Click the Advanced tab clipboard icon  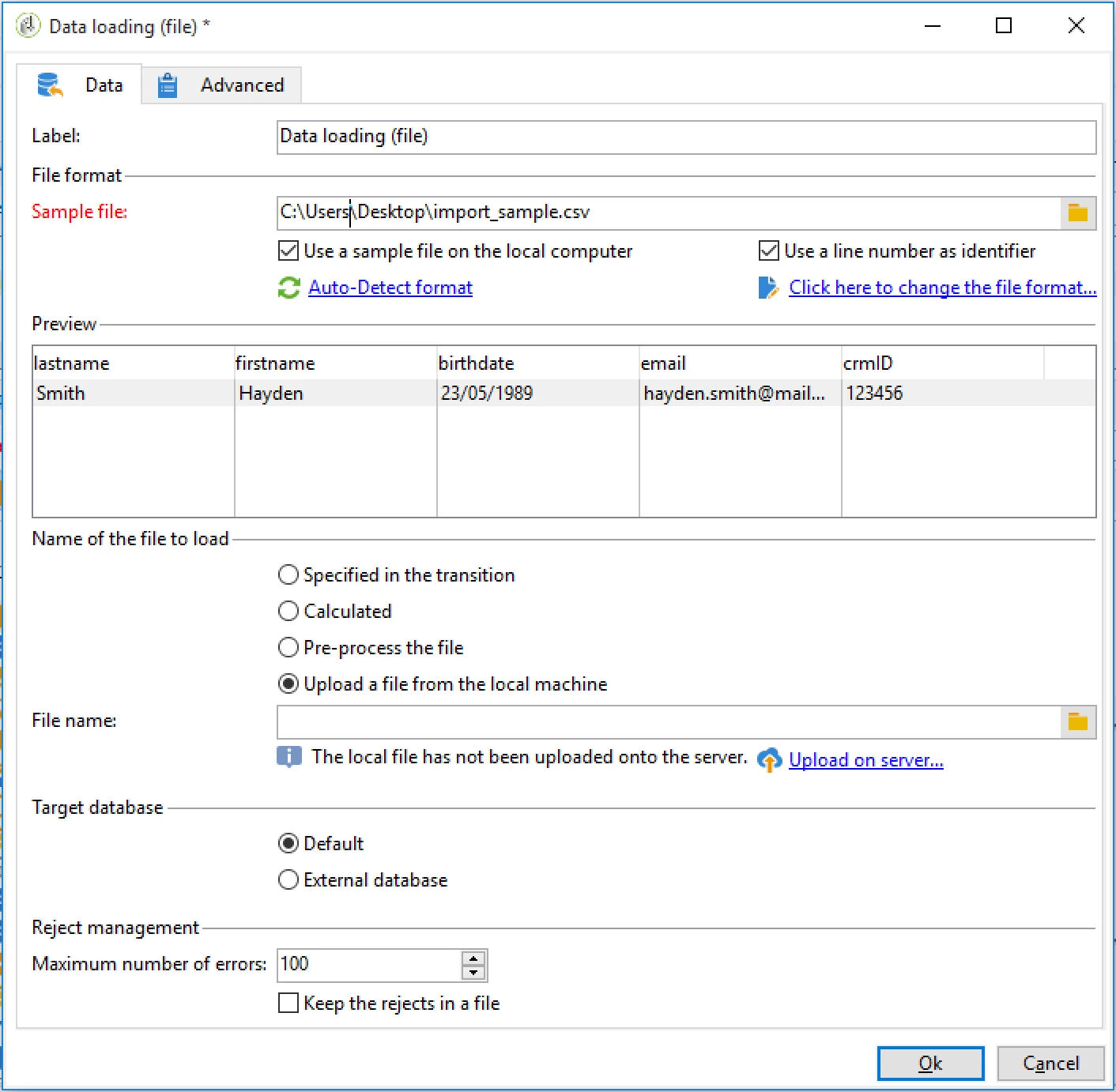click(167, 85)
